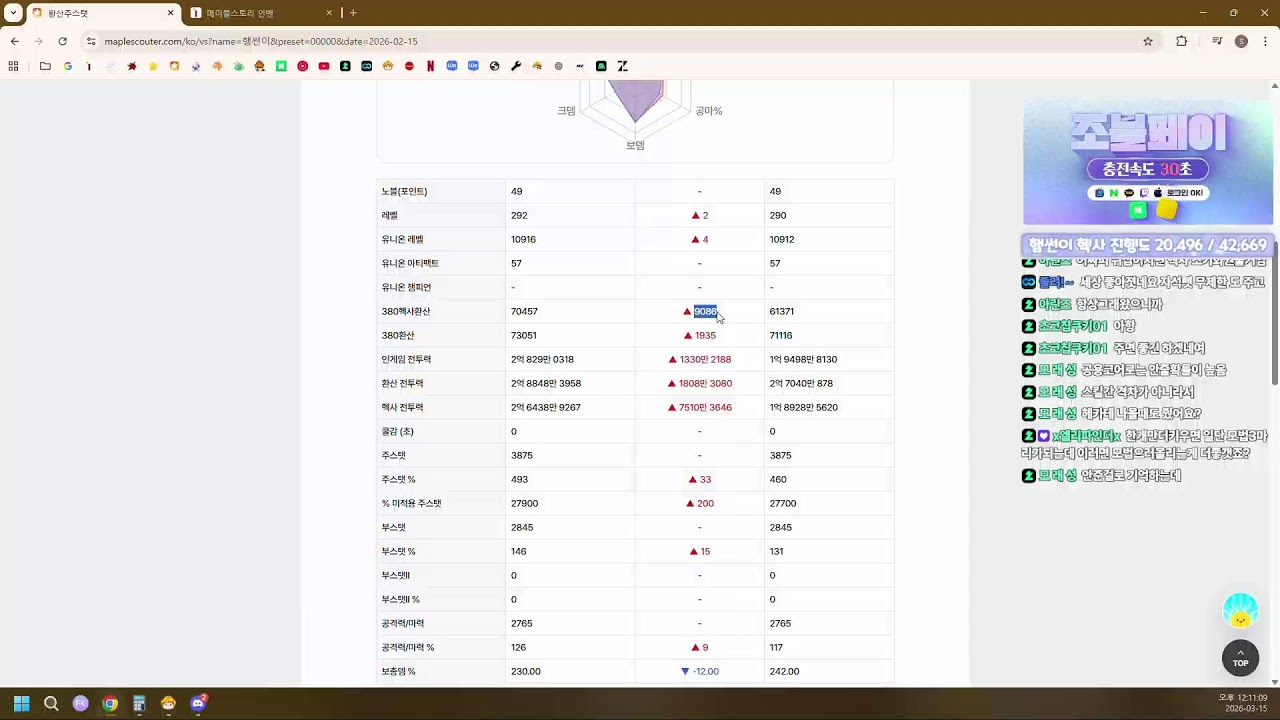Click the 10916 union level value
The height and width of the screenshot is (720, 1280).
(x=523, y=239)
